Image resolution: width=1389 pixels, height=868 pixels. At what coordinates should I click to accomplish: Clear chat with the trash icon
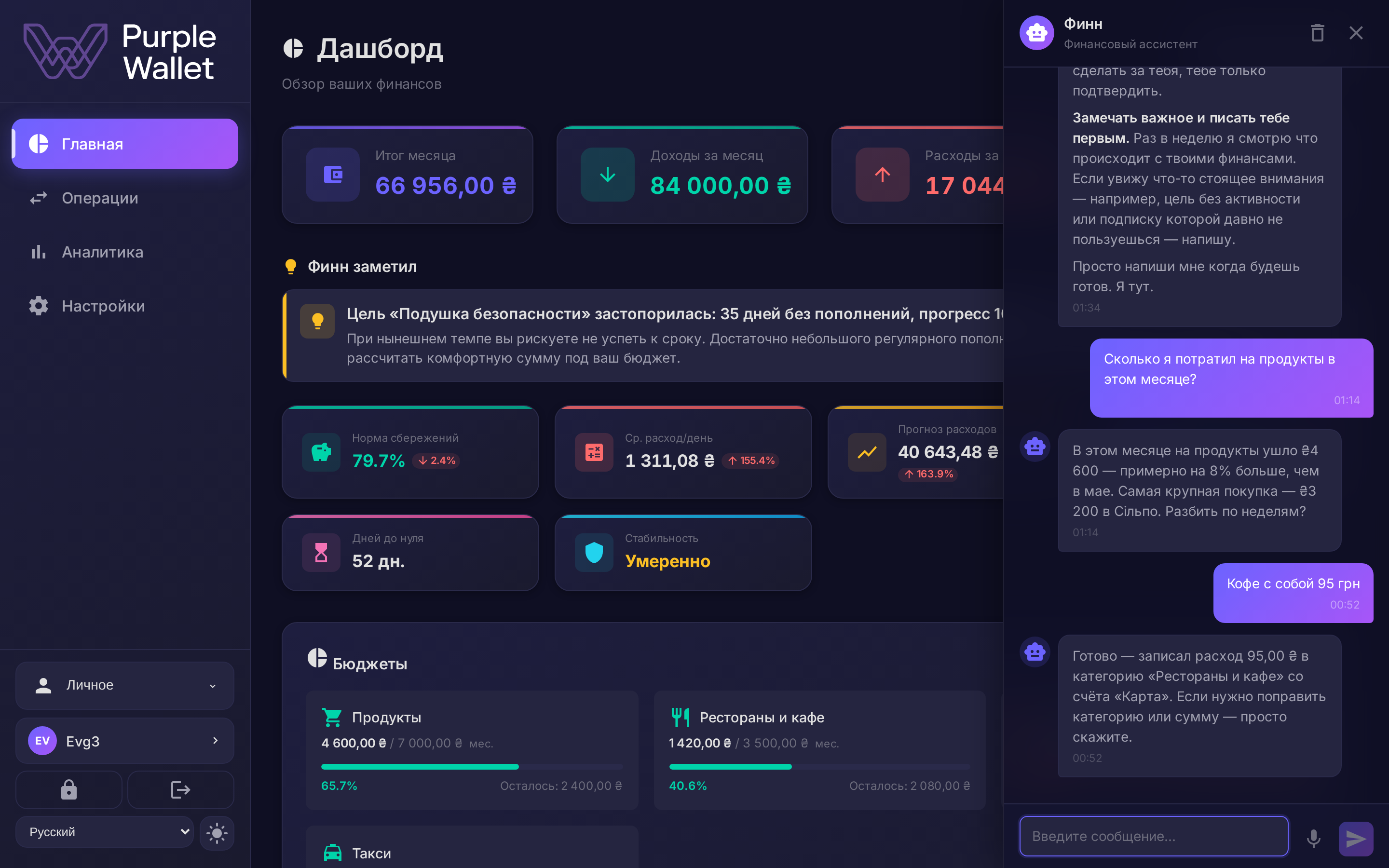(1317, 33)
